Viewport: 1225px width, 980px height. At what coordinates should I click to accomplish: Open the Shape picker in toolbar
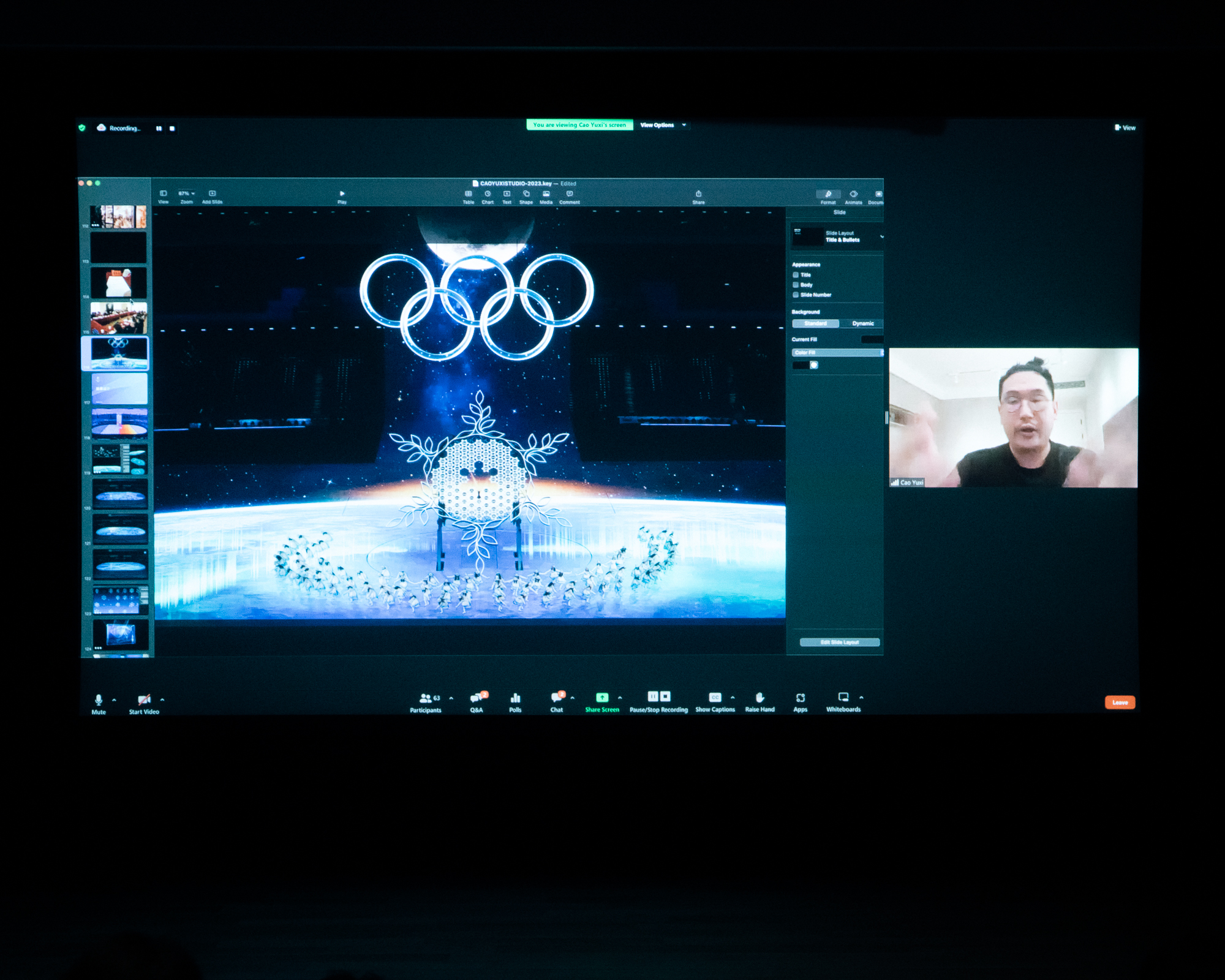[526, 194]
